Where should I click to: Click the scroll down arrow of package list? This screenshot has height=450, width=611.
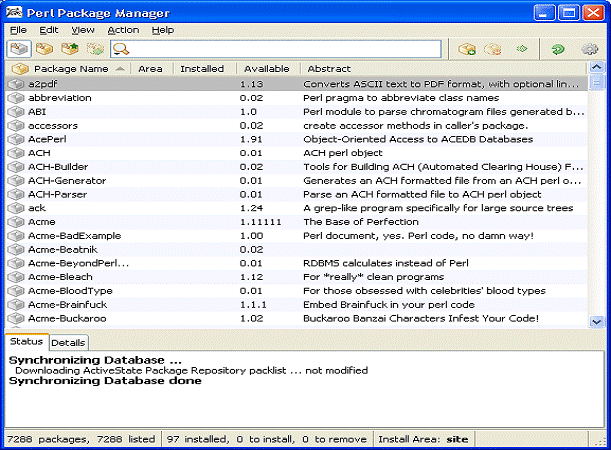point(597,322)
